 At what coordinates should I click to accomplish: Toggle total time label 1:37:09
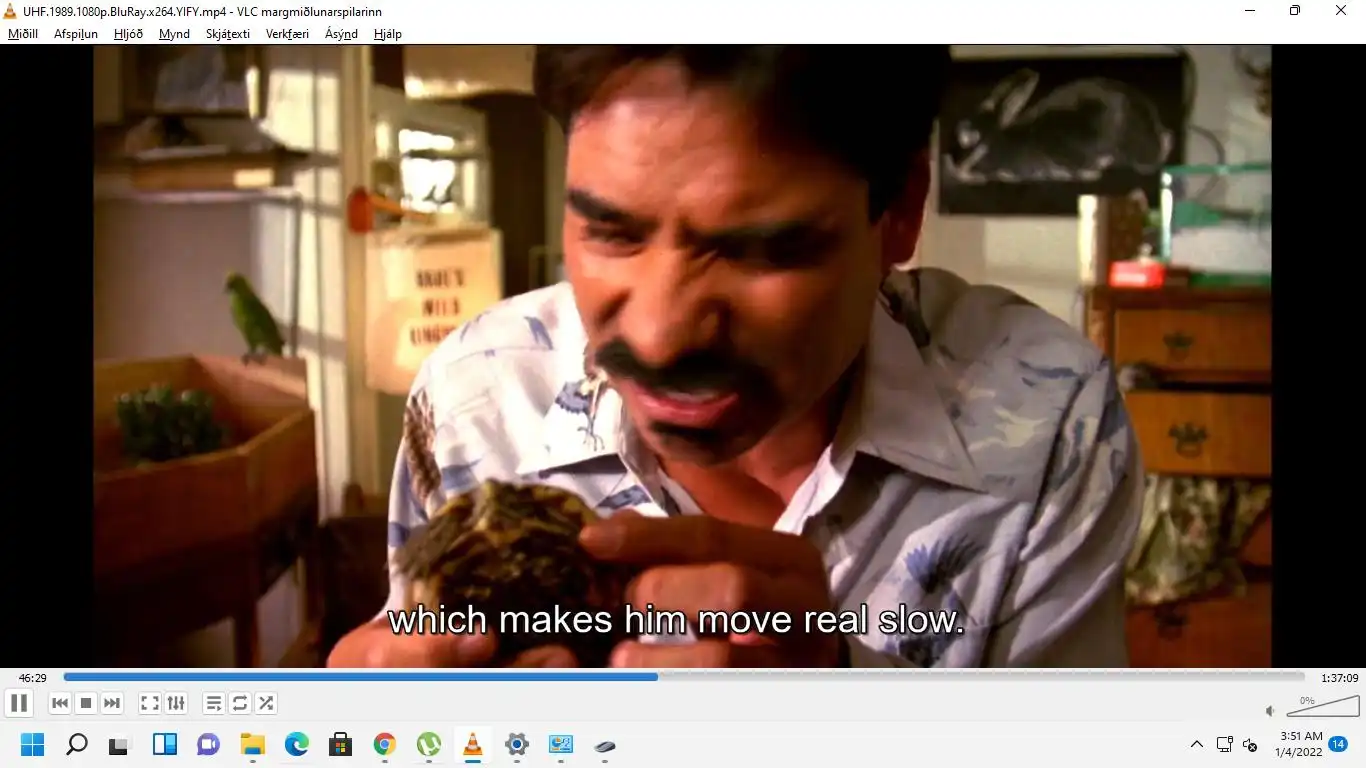(1339, 678)
